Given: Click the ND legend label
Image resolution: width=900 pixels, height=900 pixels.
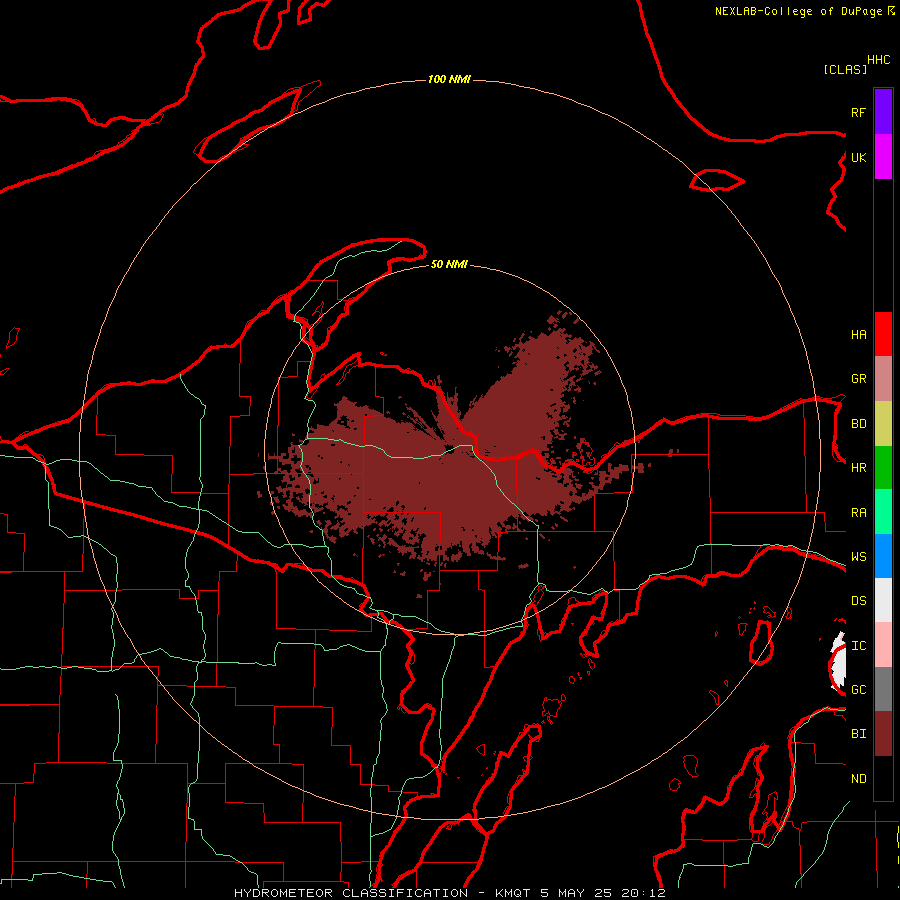Looking at the screenshot, I should [x=858, y=779].
